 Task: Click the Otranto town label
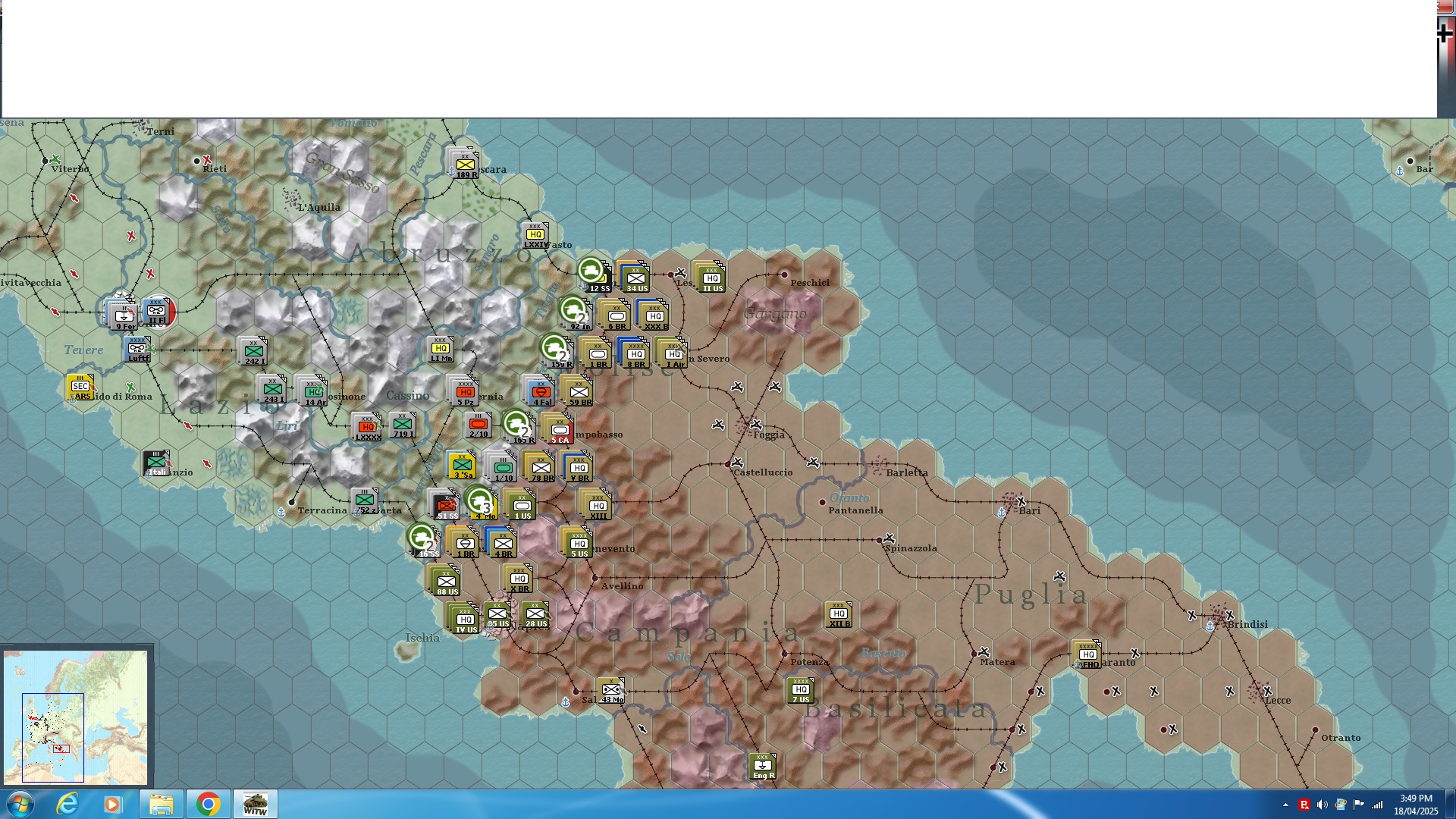(x=1341, y=738)
